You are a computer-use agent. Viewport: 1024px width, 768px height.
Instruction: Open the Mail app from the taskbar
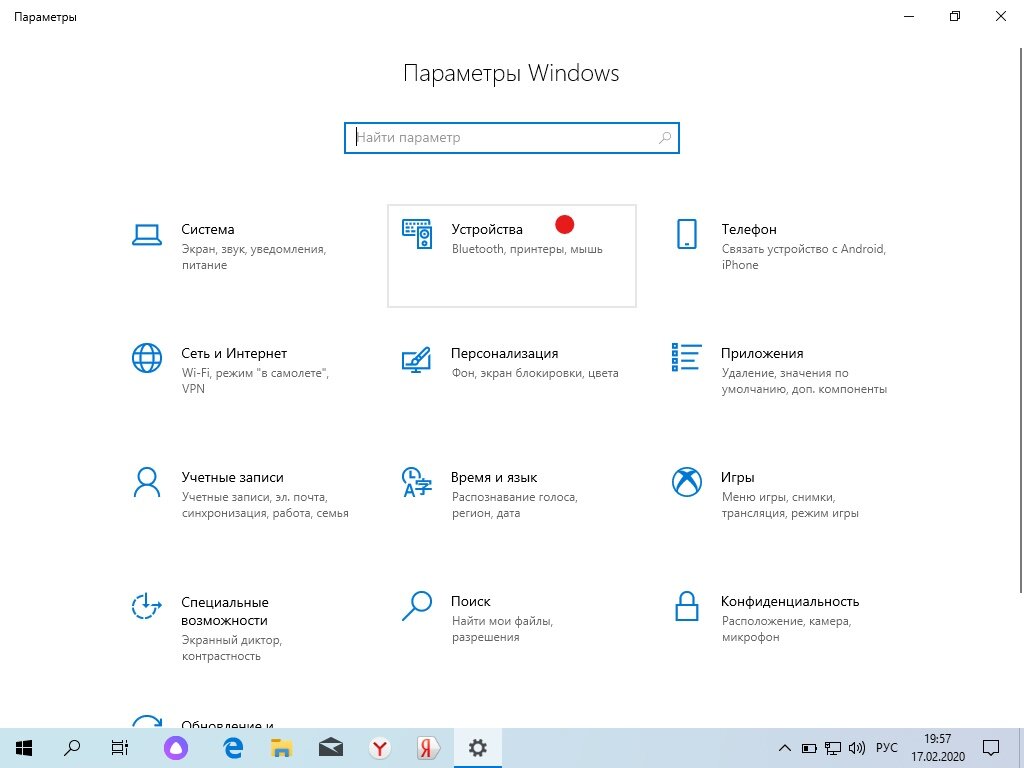tap(330, 747)
